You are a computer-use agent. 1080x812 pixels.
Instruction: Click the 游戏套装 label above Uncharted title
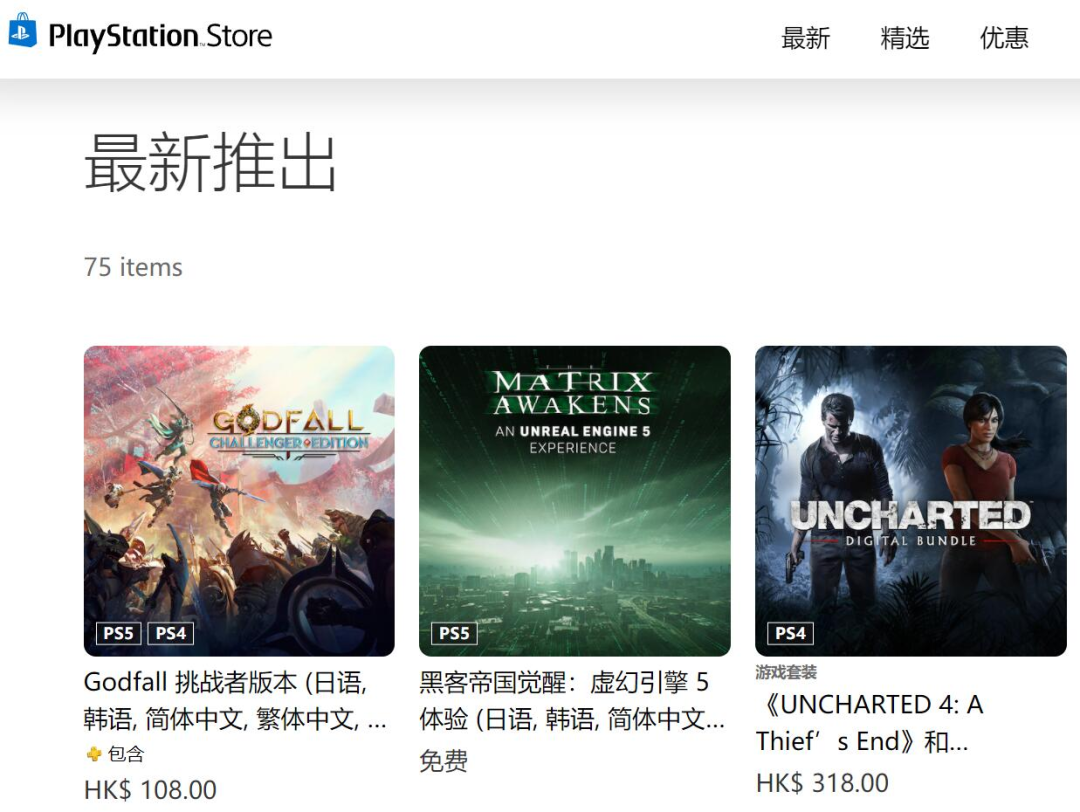point(786,672)
